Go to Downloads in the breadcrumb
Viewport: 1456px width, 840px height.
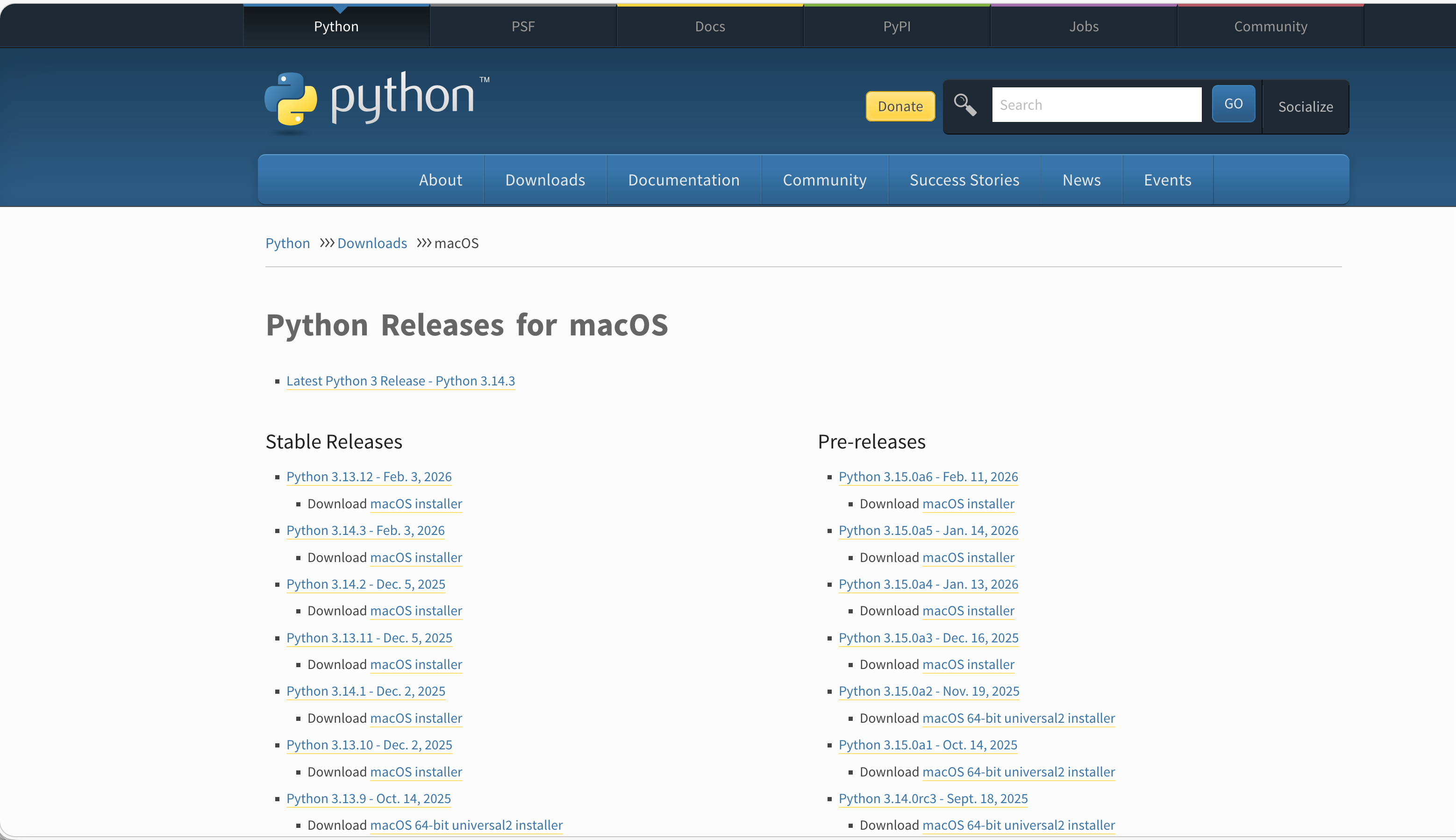[x=372, y=243]
